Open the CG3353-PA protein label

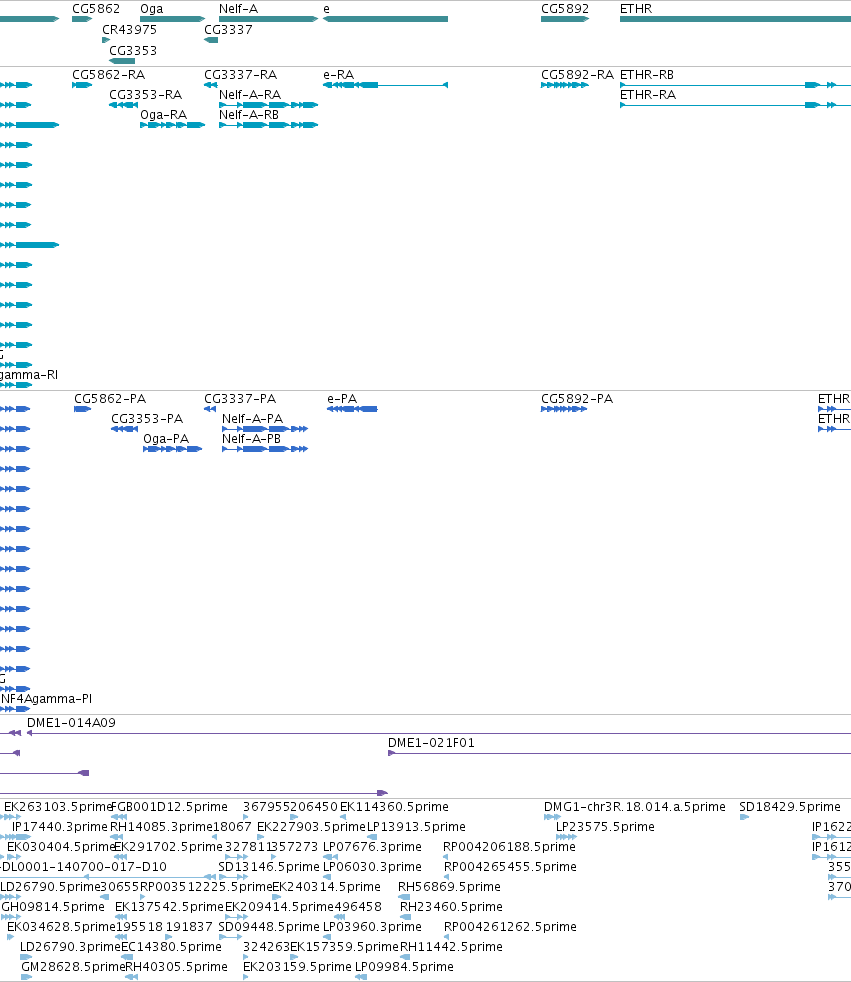click(x=147, y=418)
